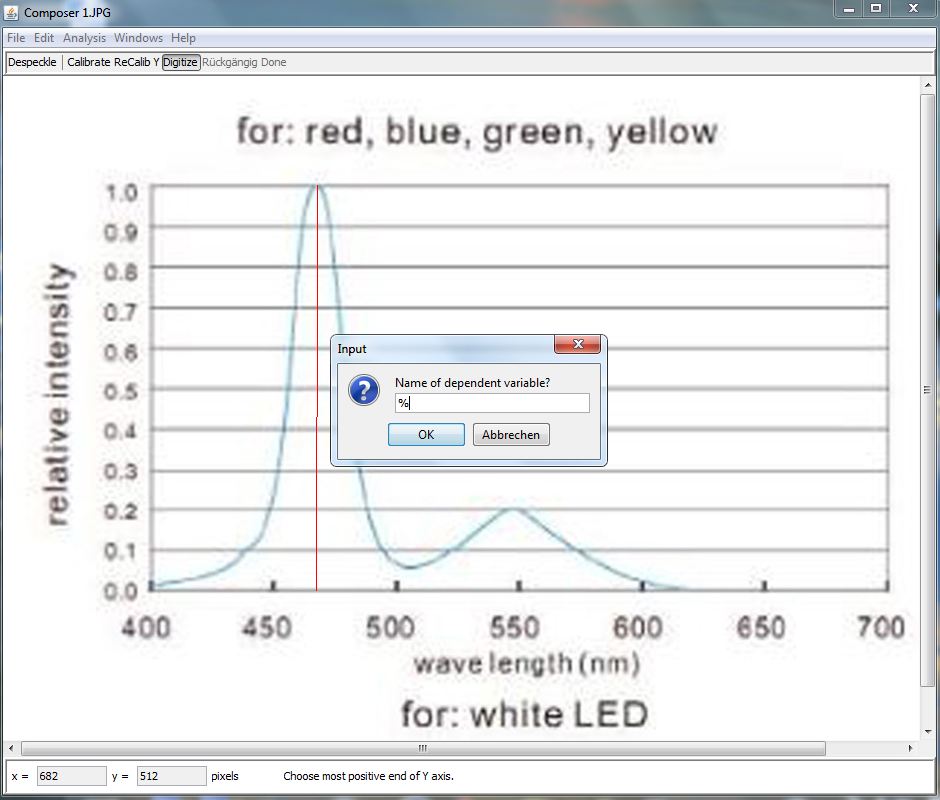Viewport: 940px width, 800px height.
Task: Open the Windows menu
Action: pyautogui.click(x=138, y=38)
